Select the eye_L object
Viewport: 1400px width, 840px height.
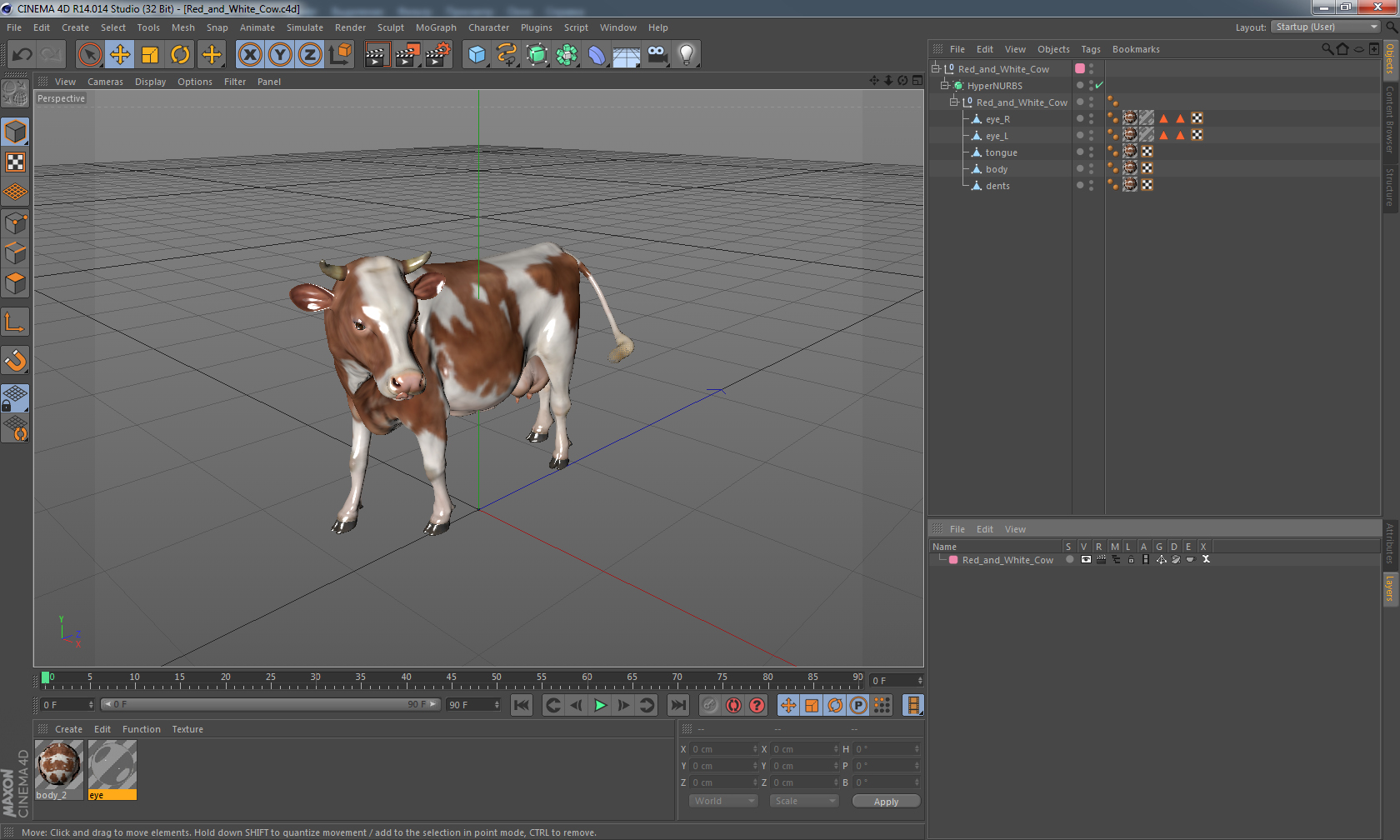pyautogui.click(x=997, y=136)
